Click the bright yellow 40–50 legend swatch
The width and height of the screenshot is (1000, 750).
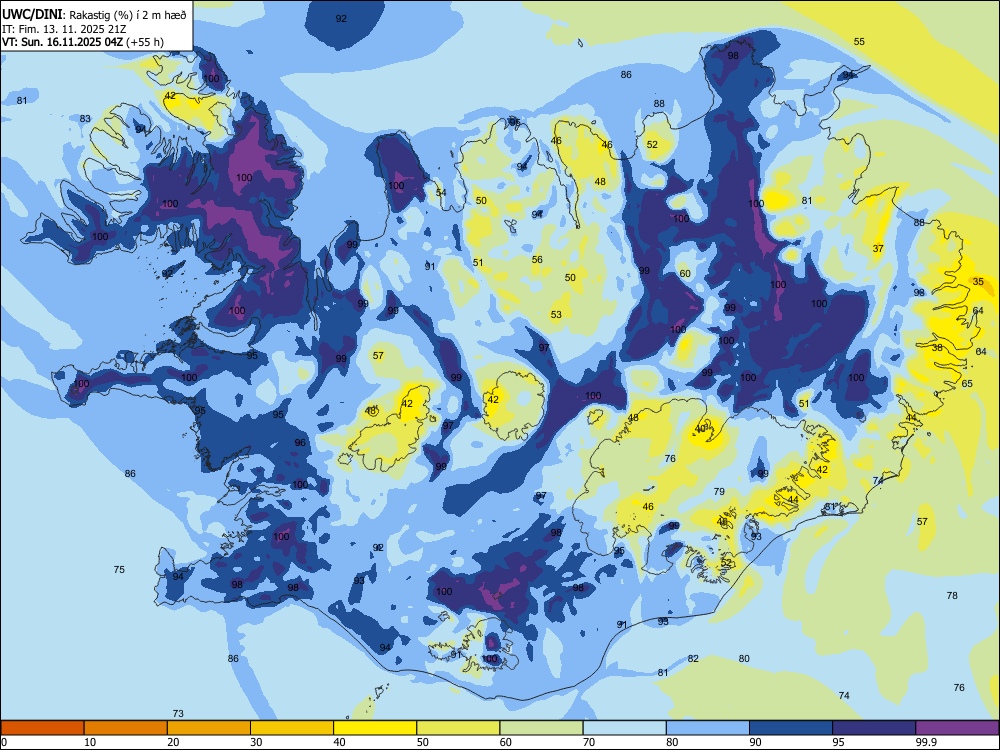375,728
